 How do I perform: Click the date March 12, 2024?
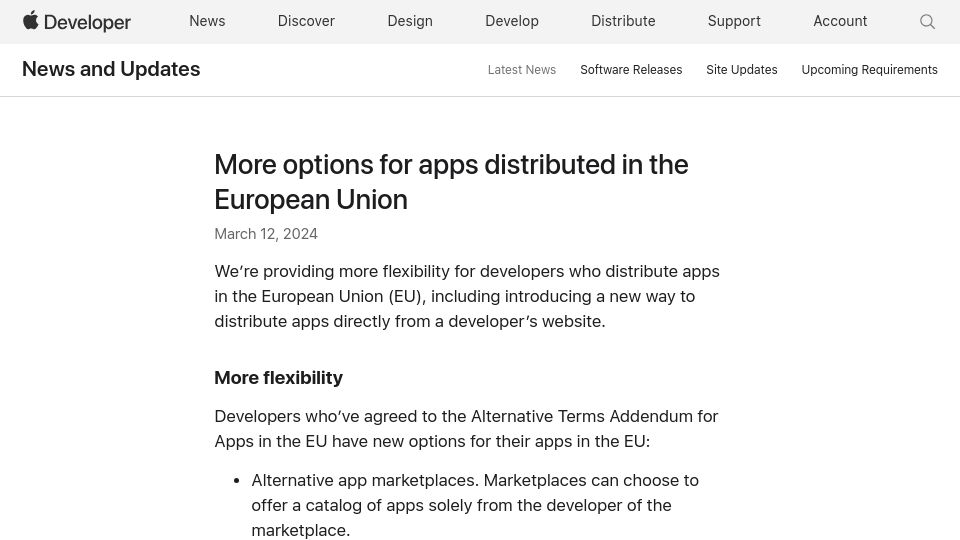[x=266, y=234]
